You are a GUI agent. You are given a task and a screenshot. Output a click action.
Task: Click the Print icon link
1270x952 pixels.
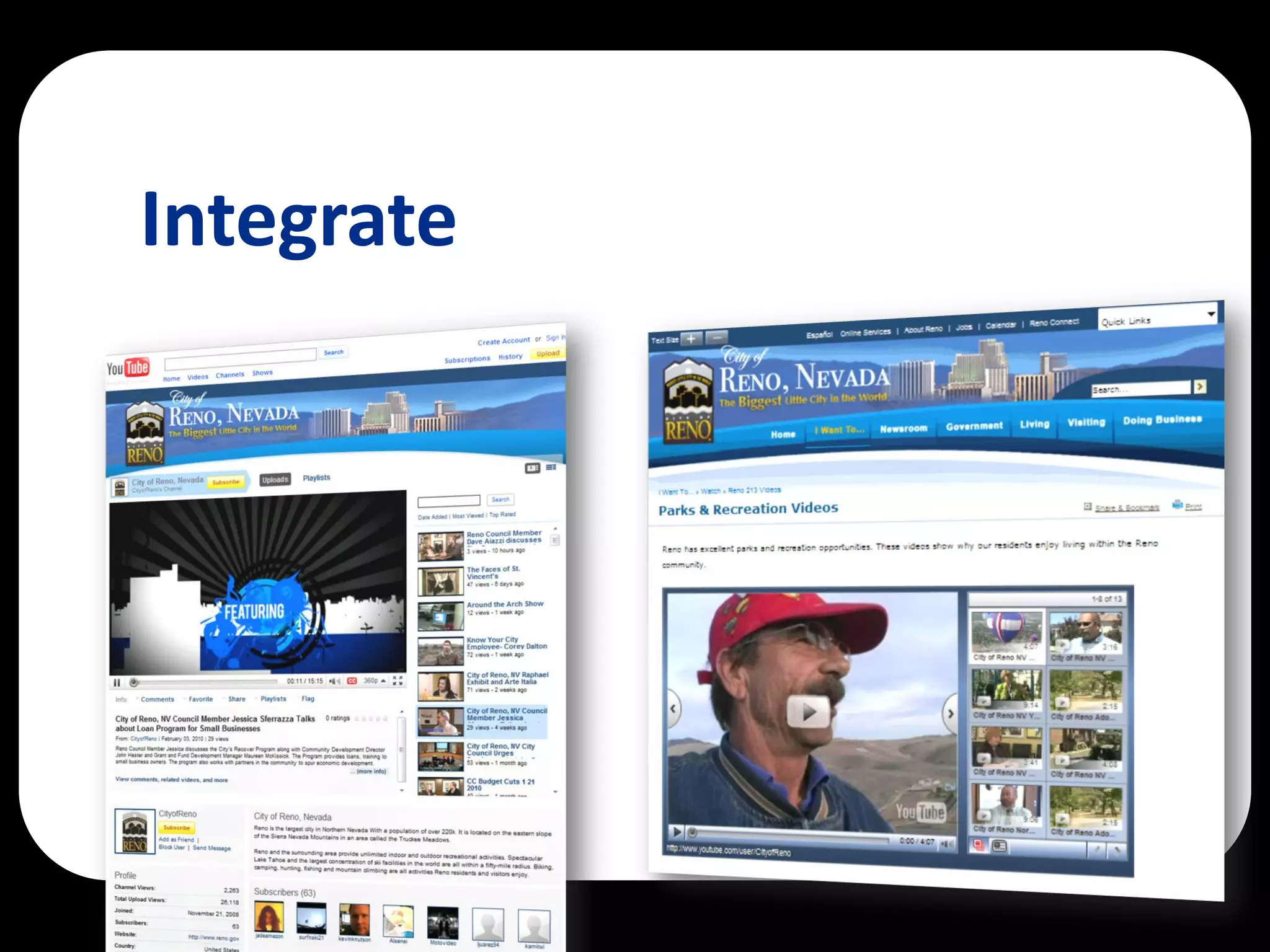click(1186, 505)
